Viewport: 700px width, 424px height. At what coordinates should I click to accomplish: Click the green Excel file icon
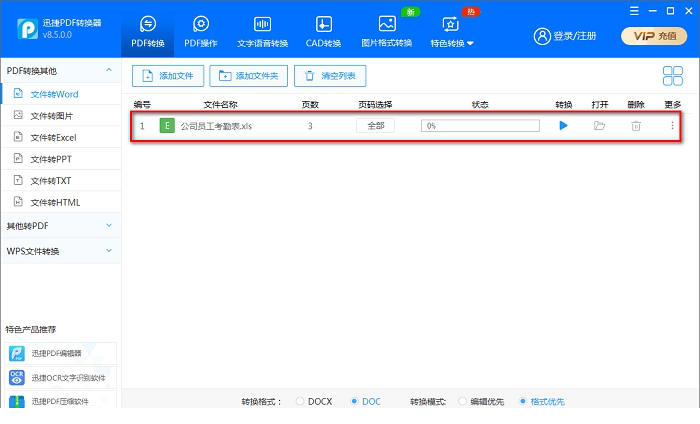click(167, 126)
